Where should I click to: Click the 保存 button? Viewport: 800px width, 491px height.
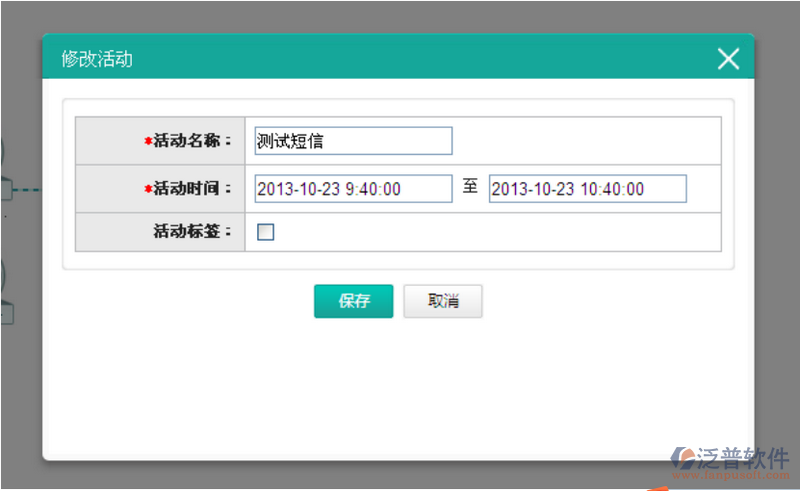(x=353, y=301)
